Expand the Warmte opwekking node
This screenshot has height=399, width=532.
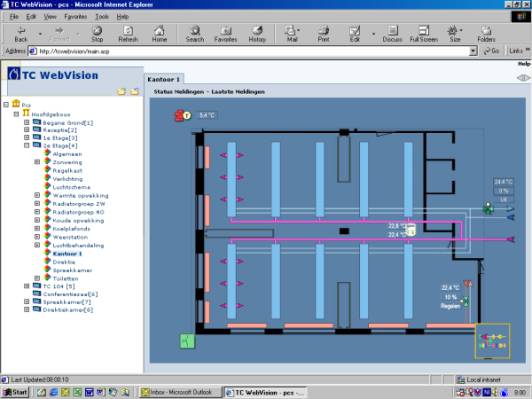tap(37, 195)
